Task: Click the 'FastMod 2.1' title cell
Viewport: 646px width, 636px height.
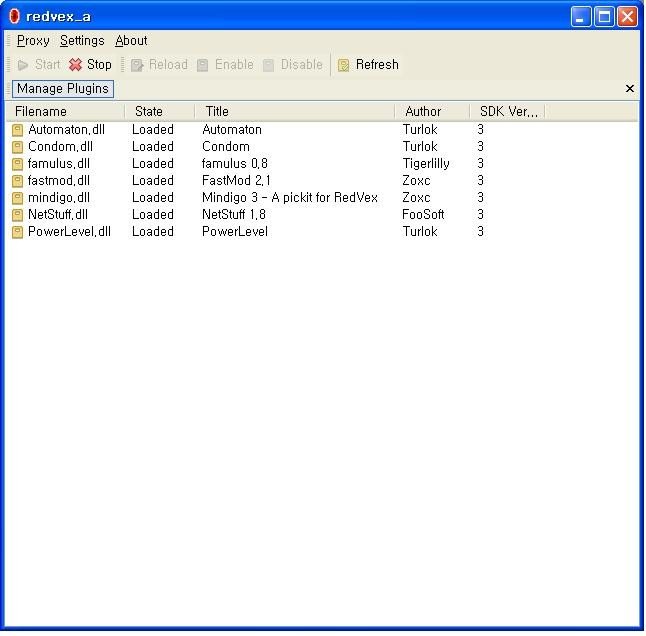Action: pyautogui.click(x=236, y=180)
